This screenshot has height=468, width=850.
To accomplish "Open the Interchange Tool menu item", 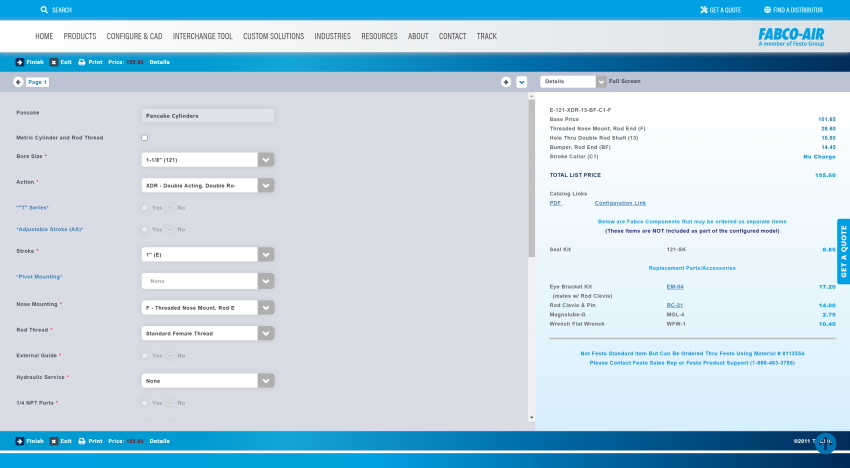I will [x=202, y=36].
